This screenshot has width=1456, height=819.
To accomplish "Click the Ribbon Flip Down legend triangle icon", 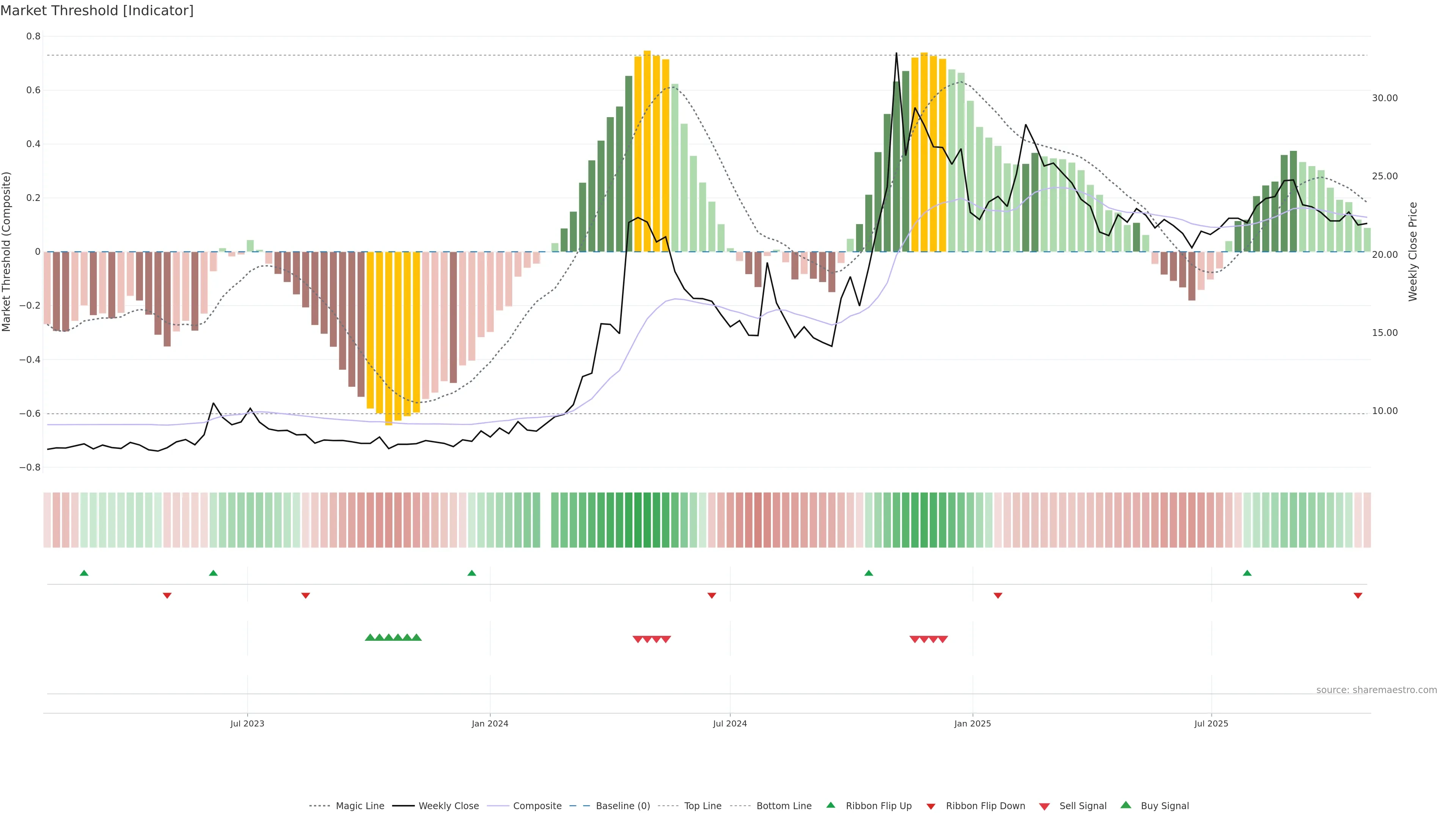I will [931, 806].
